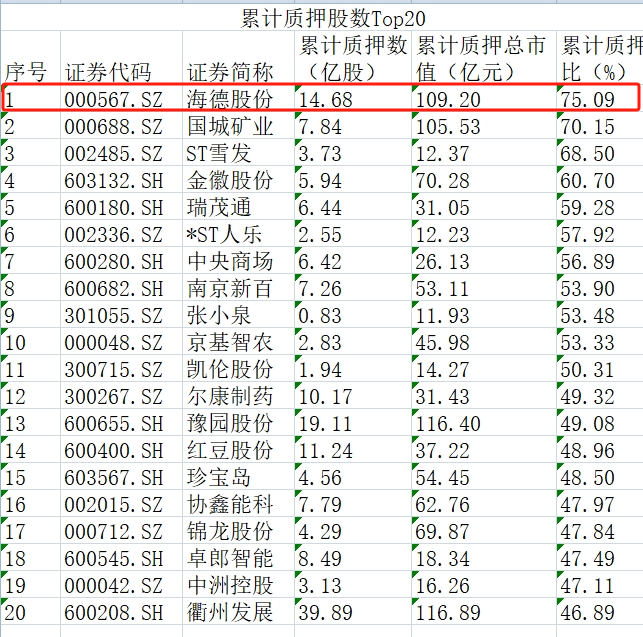Select the title cell 累计质押股数Top20
Screen dimensions: 643x637
pos(322,17)
